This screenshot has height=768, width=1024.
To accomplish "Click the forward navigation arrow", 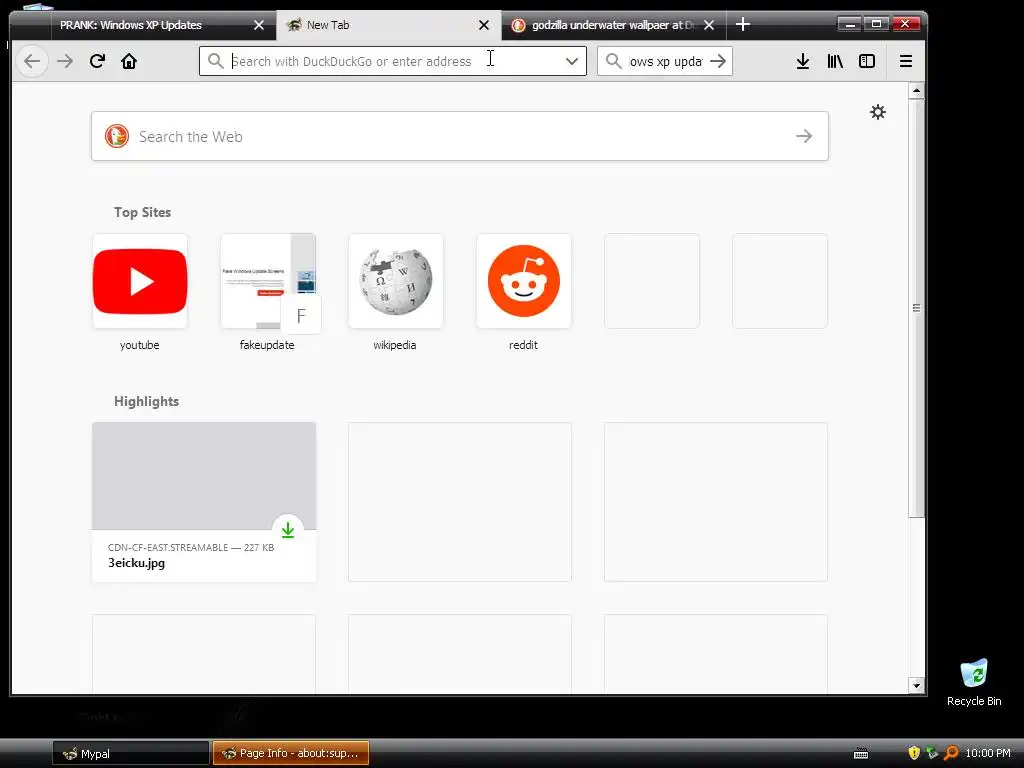I will [x=65, y=61].
